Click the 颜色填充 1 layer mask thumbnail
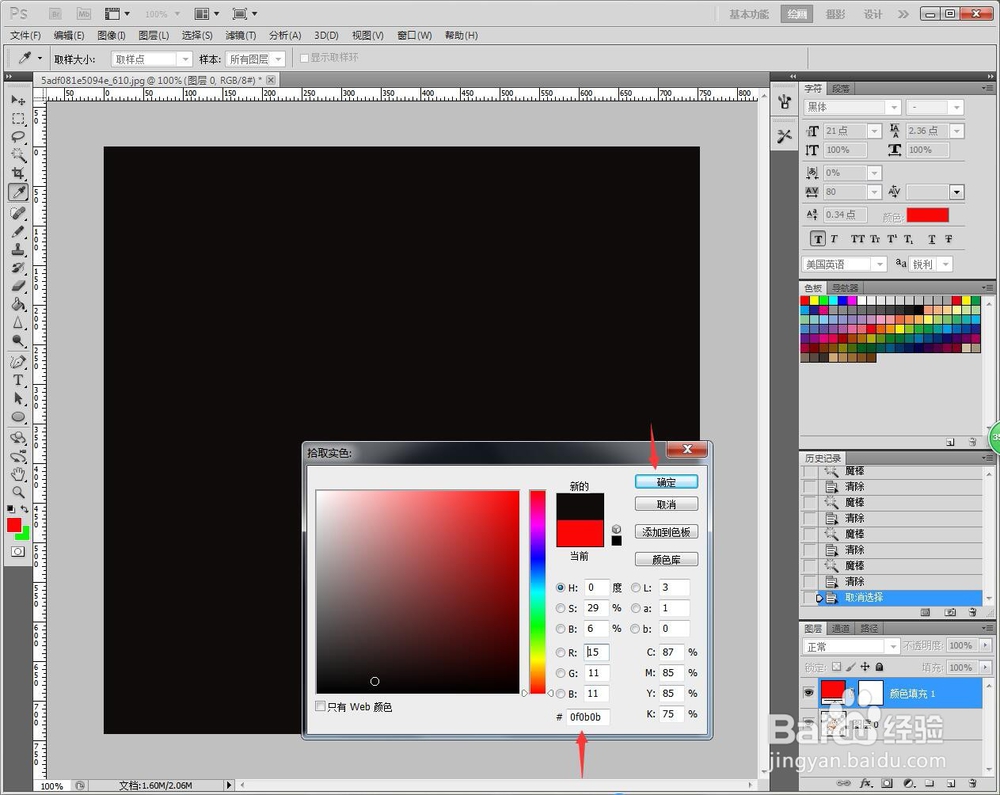Viewport: 1000px width, 795px height. click(871, 693)
